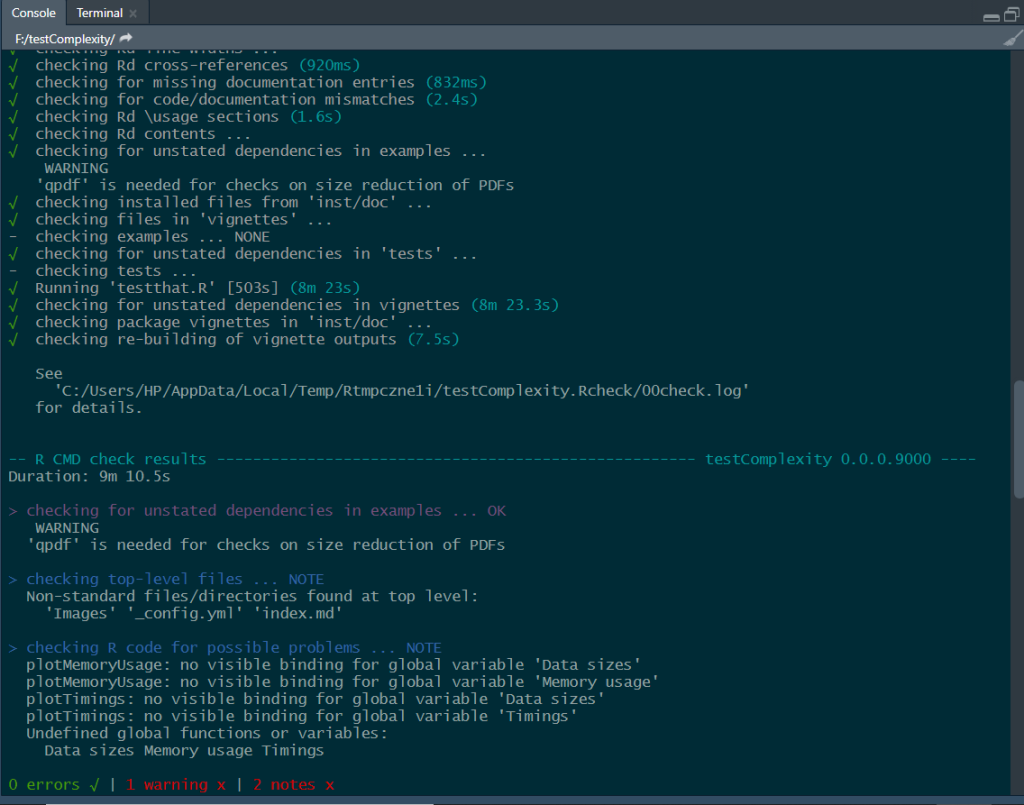Clear console with the broom icon
The width and height of the screenshot is (1024, 805).
(x=1013, y=39)
